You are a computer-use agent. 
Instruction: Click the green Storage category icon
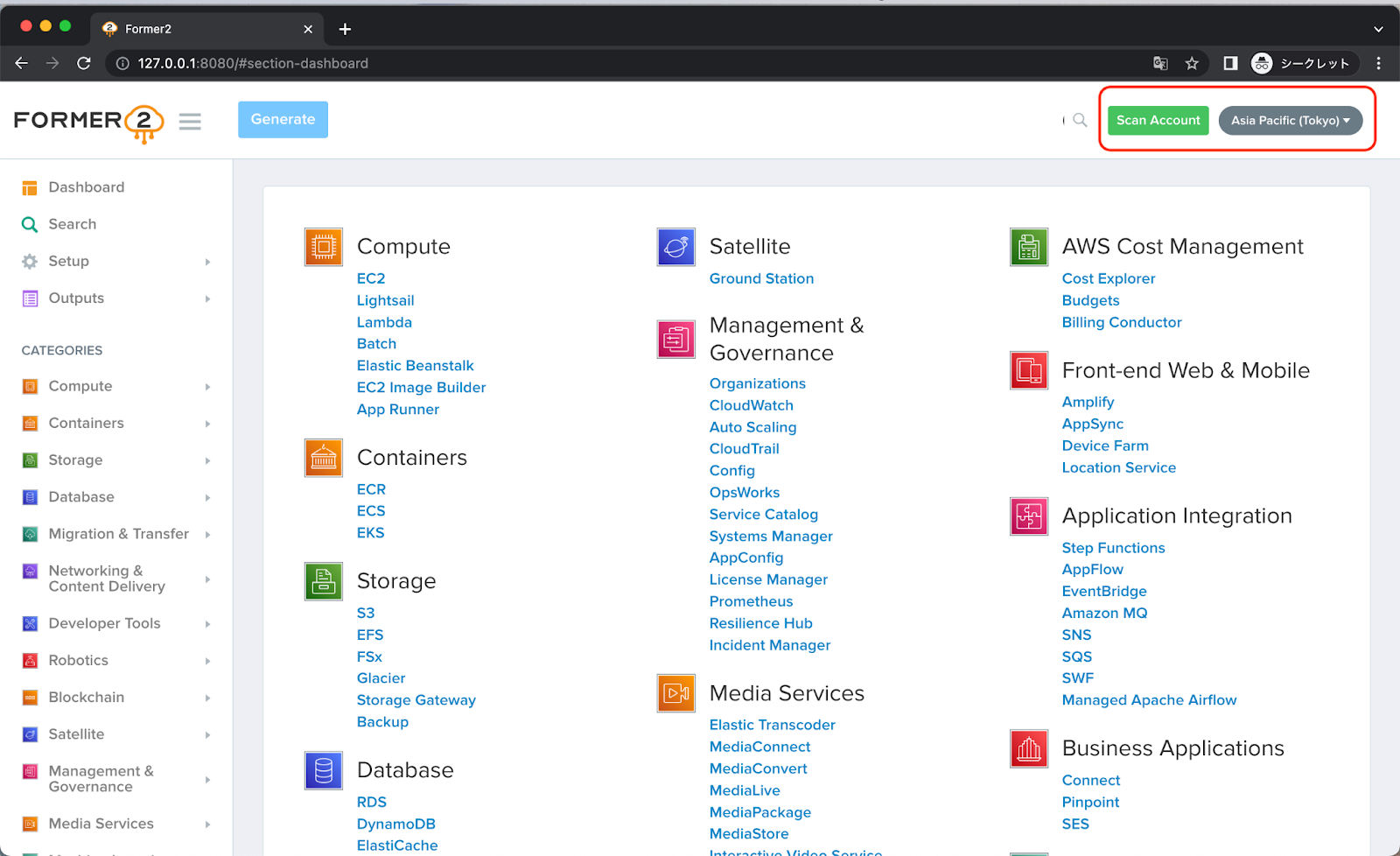(x=323, y=580)
